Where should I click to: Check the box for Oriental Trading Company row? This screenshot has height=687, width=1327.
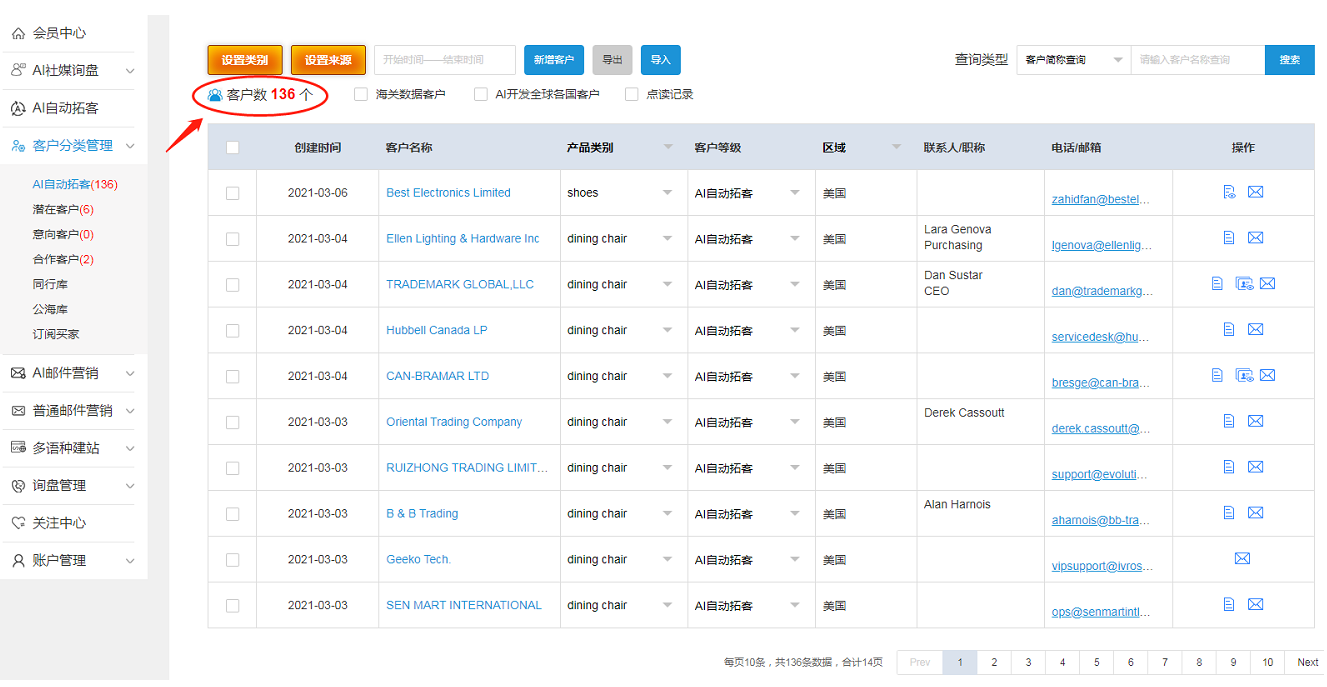click(232, 422)
